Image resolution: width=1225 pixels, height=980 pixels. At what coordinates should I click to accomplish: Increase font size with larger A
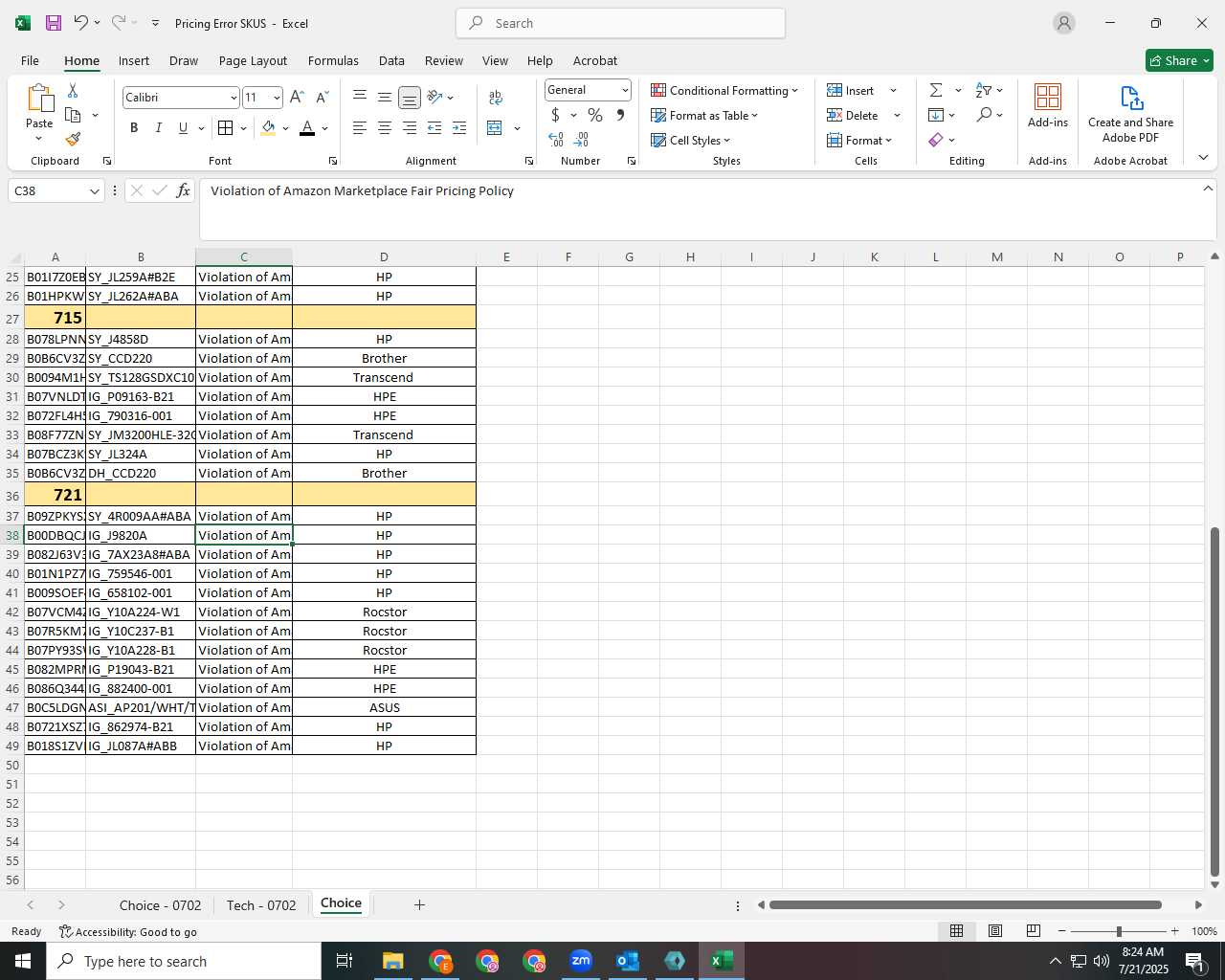297,97
